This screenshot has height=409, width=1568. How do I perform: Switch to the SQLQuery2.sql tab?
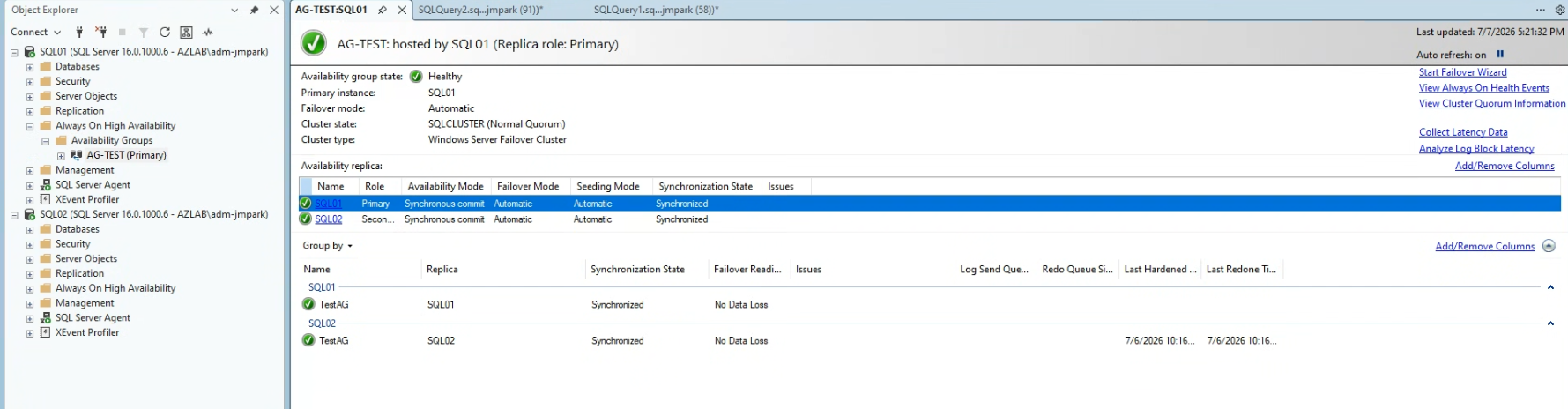click(x=480, y=10)
